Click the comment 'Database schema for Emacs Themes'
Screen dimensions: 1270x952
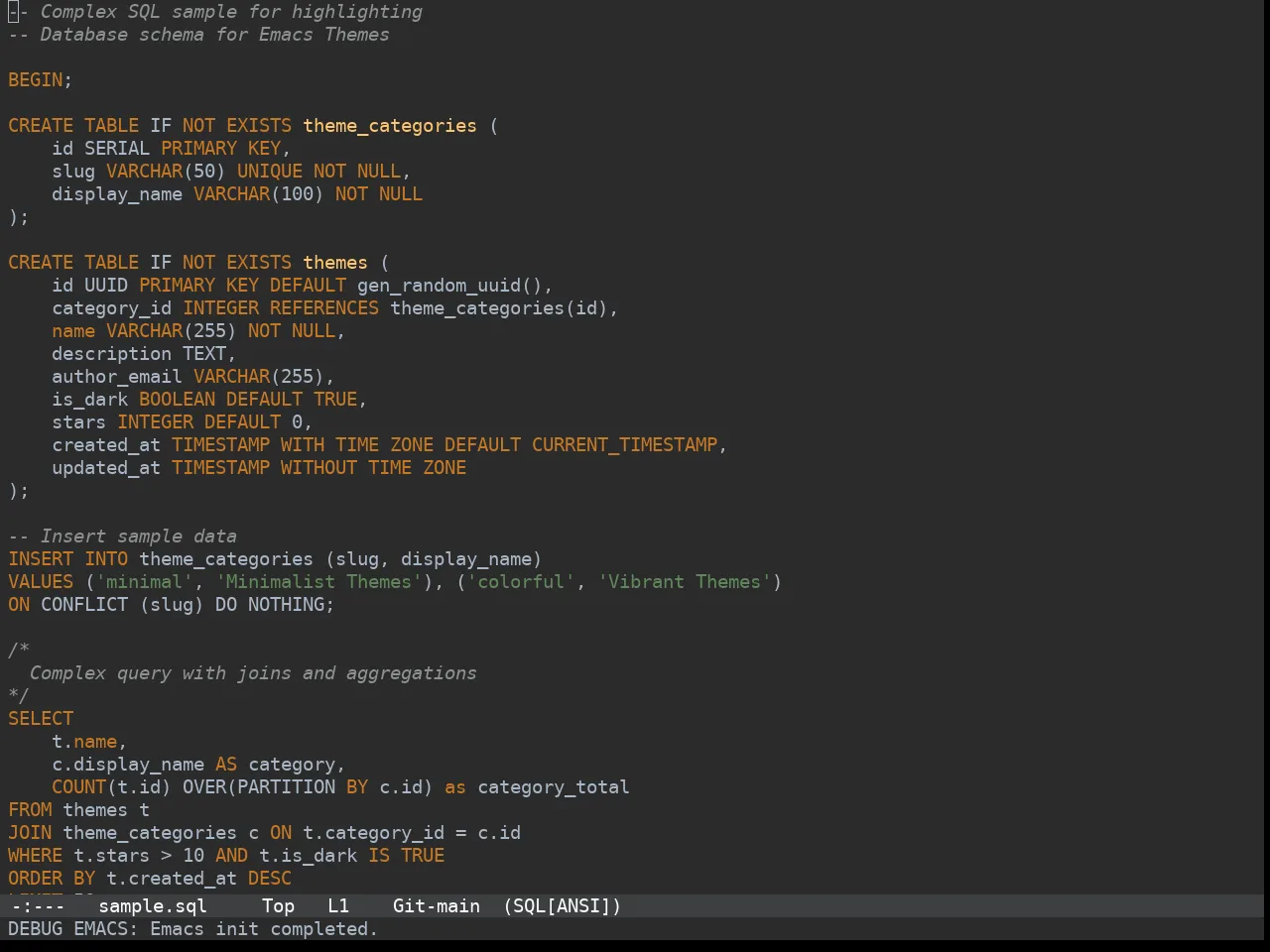[198, 35]
